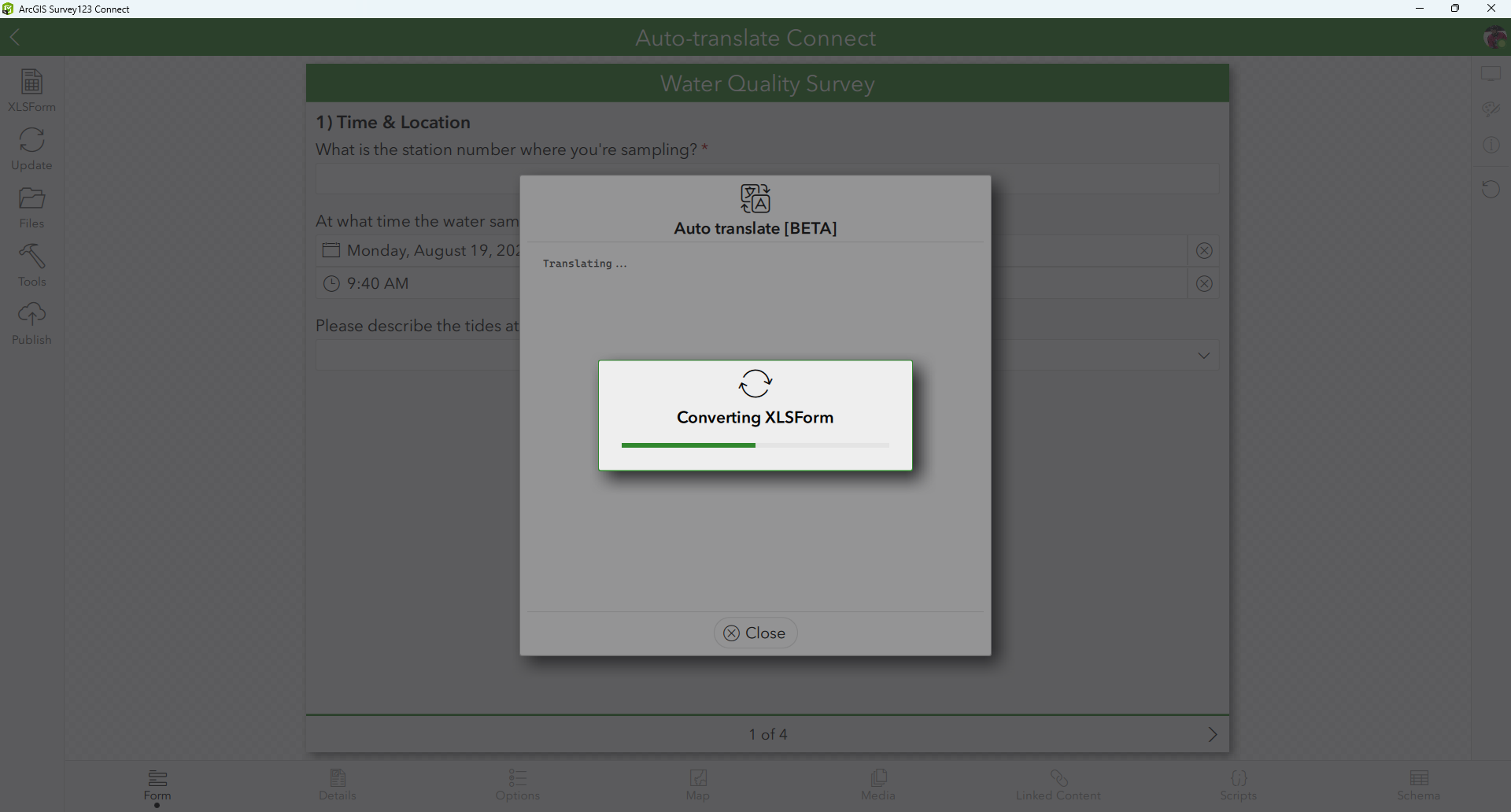Go back using the header arrow
The image size is (1511, 812).
pos(15,37)
